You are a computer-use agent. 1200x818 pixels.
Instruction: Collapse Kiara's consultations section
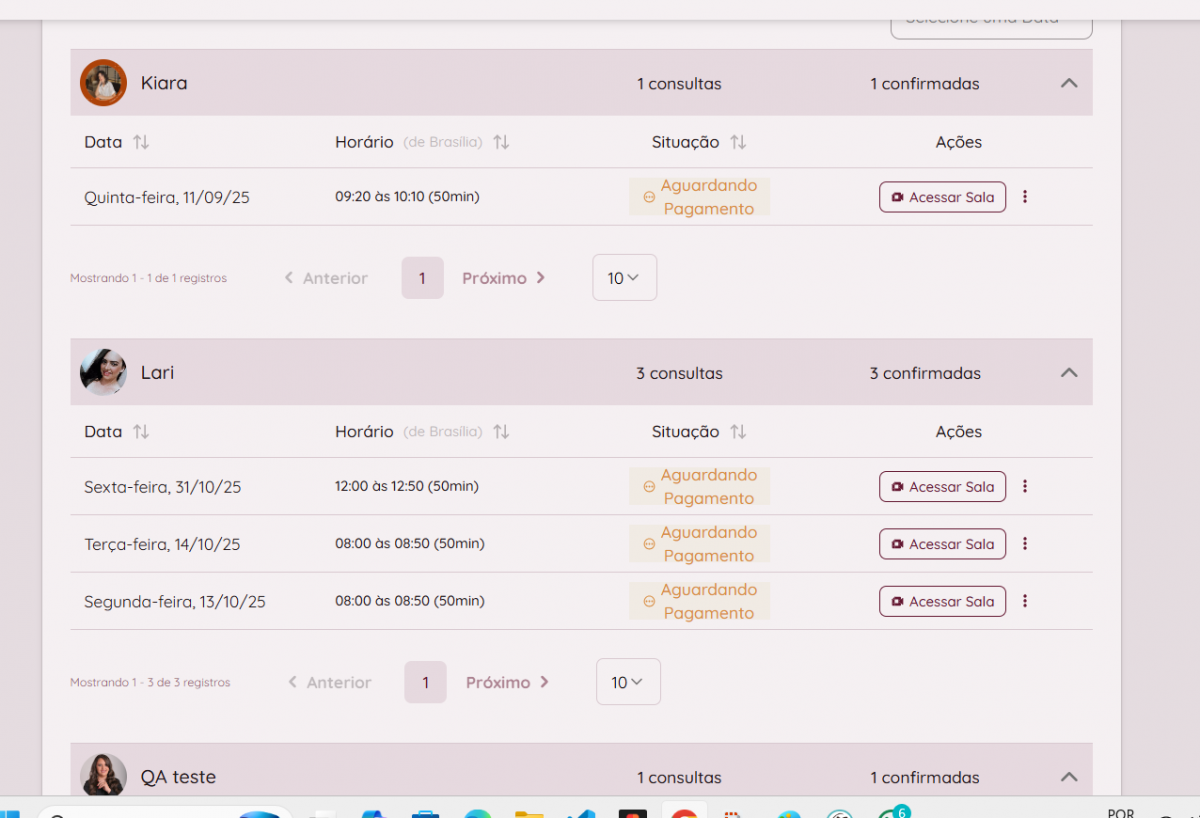[1069, 83]
